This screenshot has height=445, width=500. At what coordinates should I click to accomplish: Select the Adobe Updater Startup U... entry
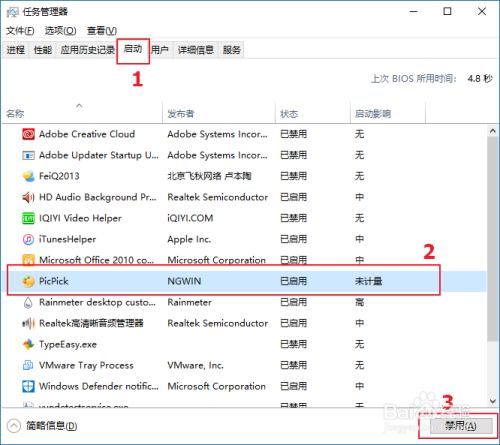click(x=99, y=155)
